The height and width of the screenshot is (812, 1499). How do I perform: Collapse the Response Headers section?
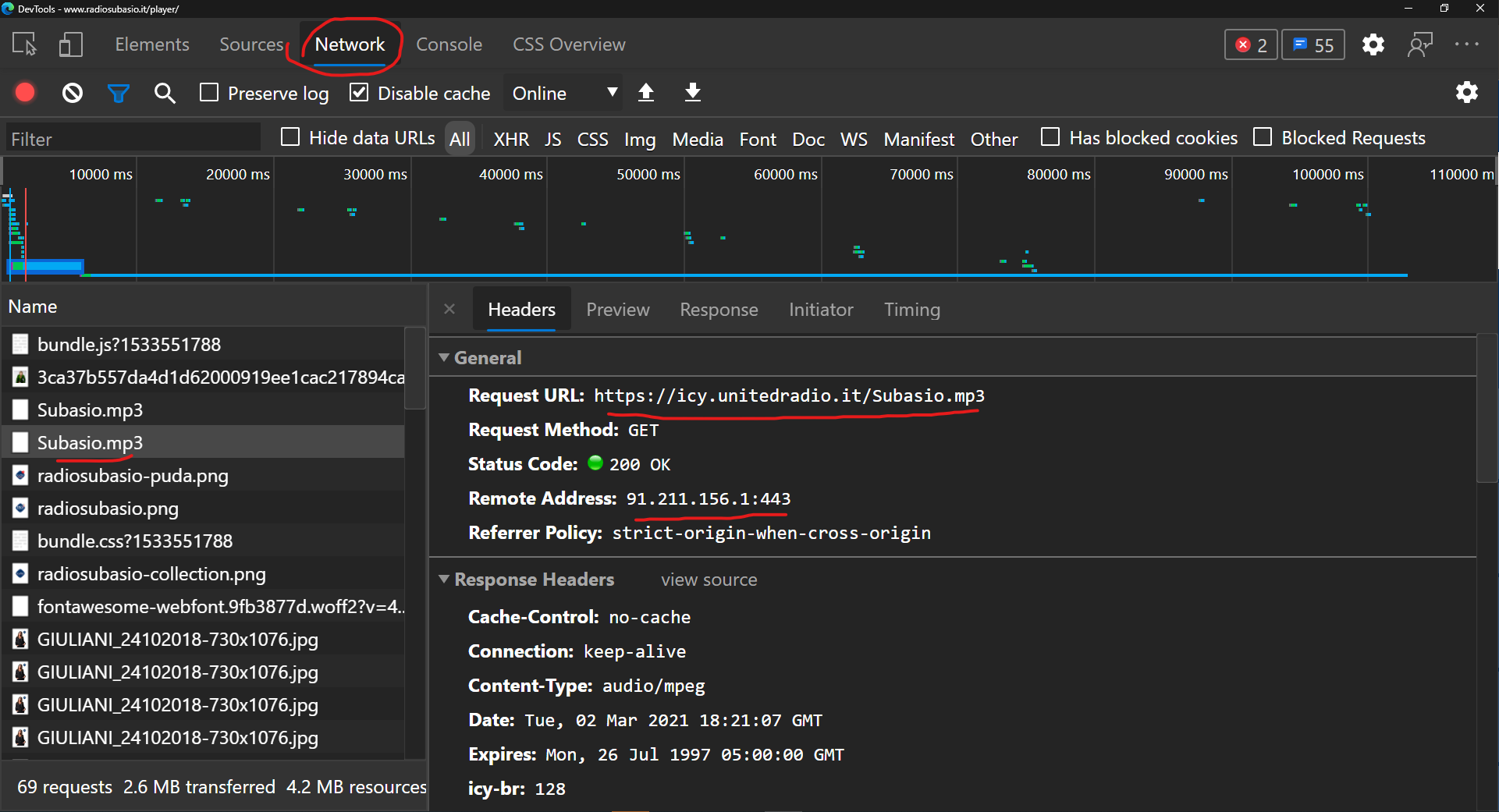[443, 579]
